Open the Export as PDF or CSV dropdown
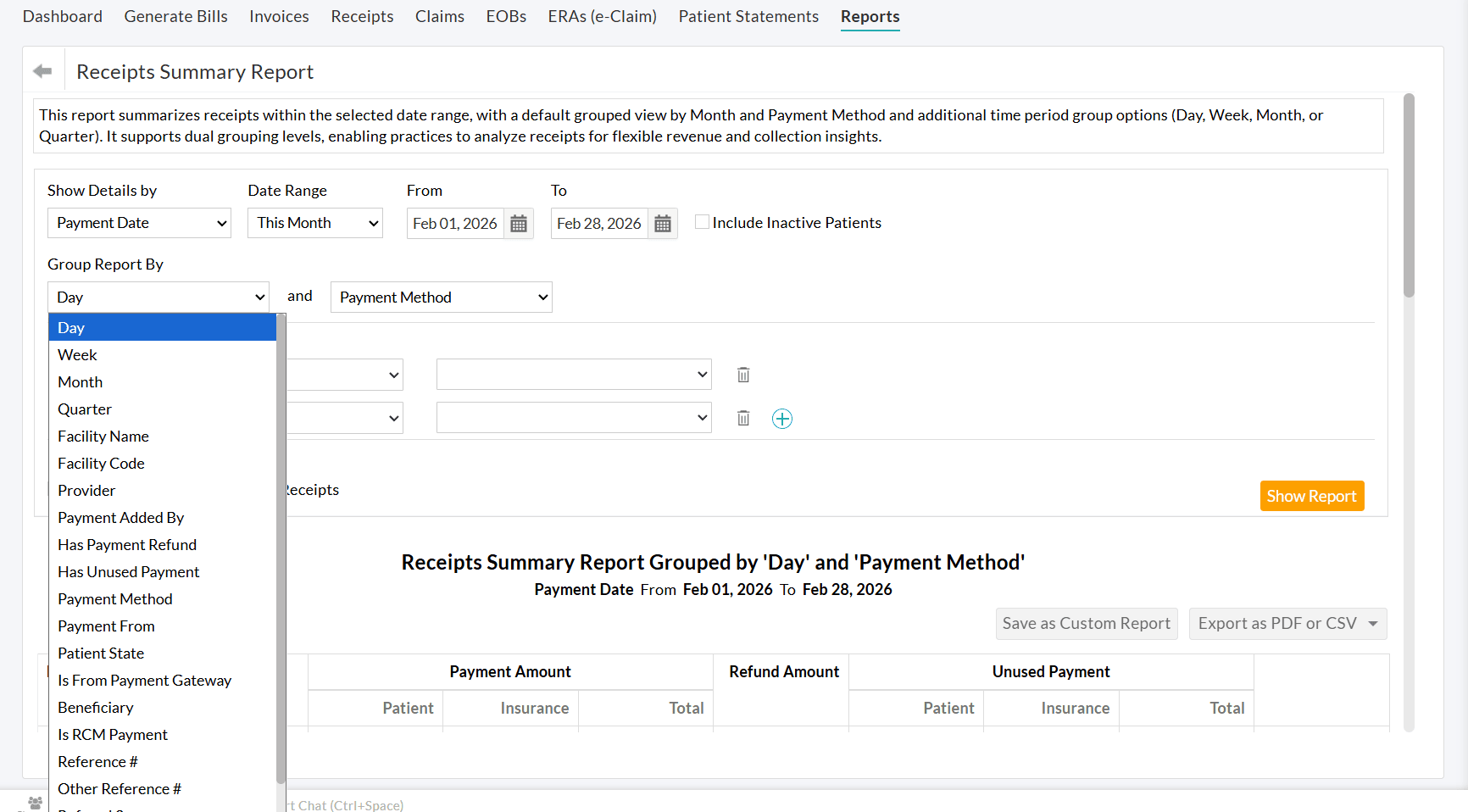 coord(1287,623)
